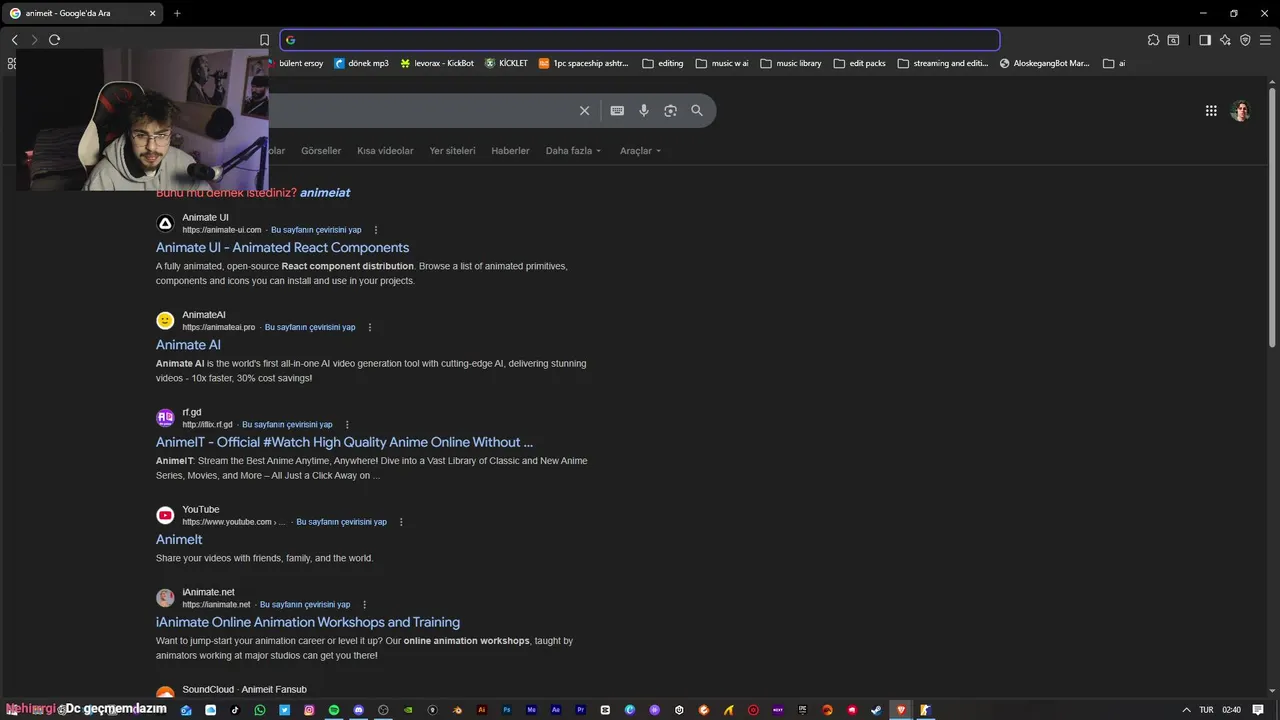1280x720 pixels.
Task: Search by image with Google Lens
Action: (670, 111)
